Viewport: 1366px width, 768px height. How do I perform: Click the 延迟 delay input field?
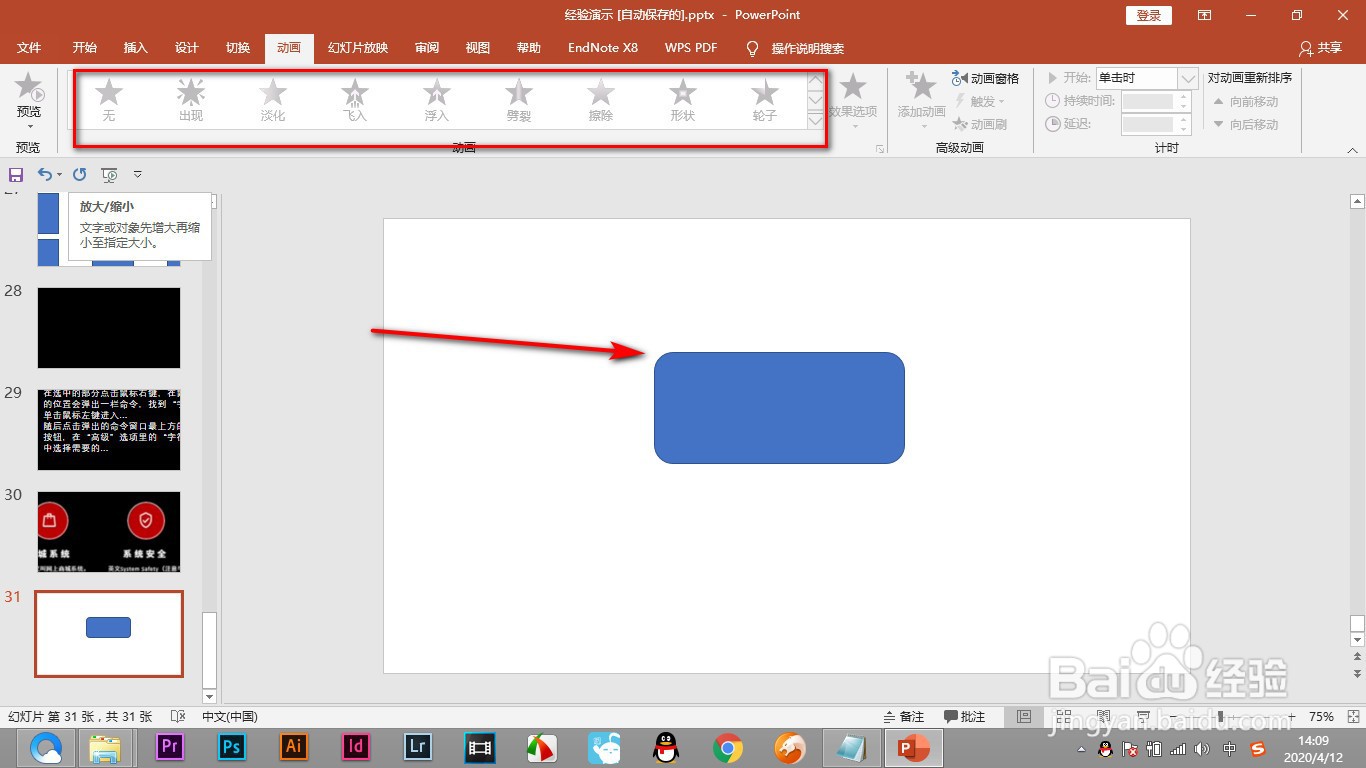[x=1148, y=124]
